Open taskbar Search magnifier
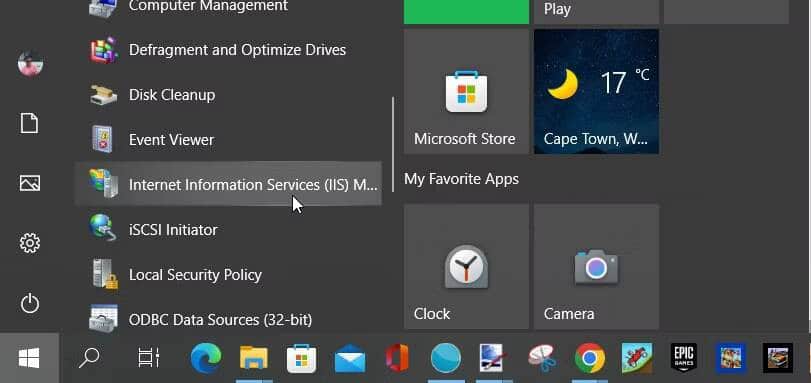The width and height of the screenshot is (811, 383). click(x=89, y=358)
